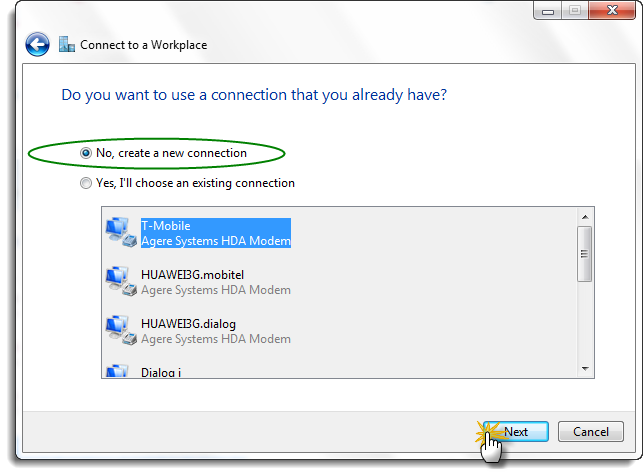Click the Connect to a Workplace title icon

[66, 44]
